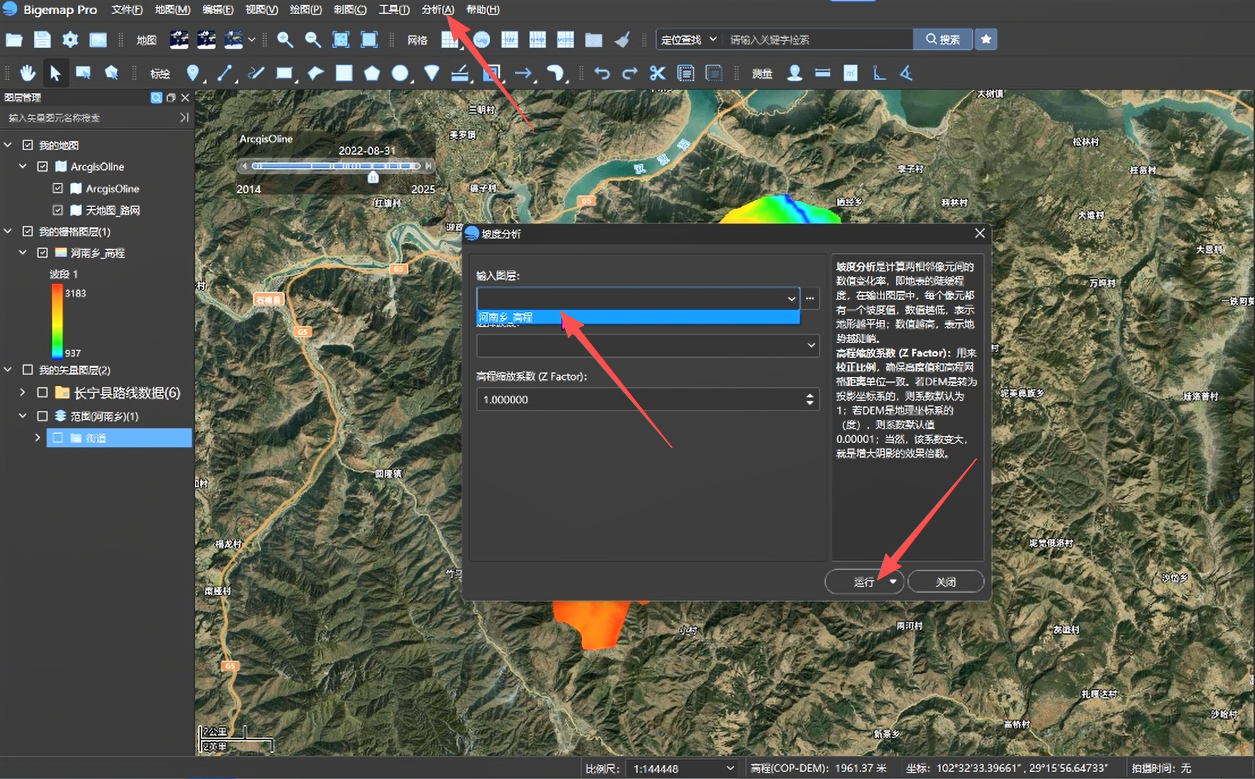1255x779 pixels.
Task: Uncheck the 天地图_路网 layer checkbox
Action: click(x=58, y=210)
